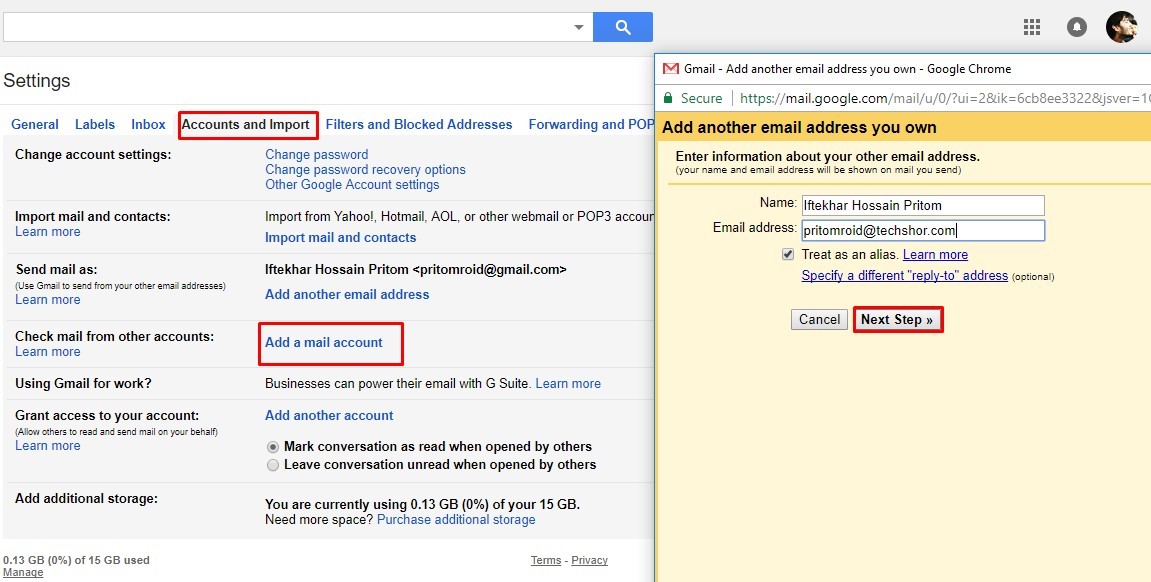Image resolution: width=1151 pixels, height=582 pixels.
Task: Switch to the Inbox settings tab
Action: pos(148,124)
